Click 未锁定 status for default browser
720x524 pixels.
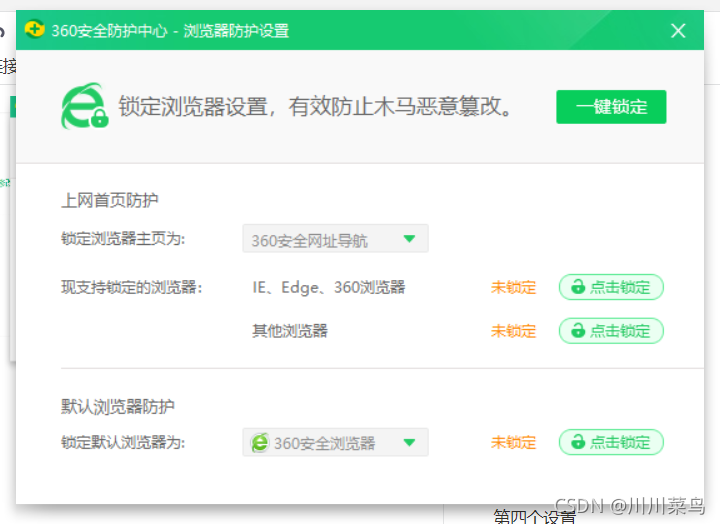tap(513, 443)
